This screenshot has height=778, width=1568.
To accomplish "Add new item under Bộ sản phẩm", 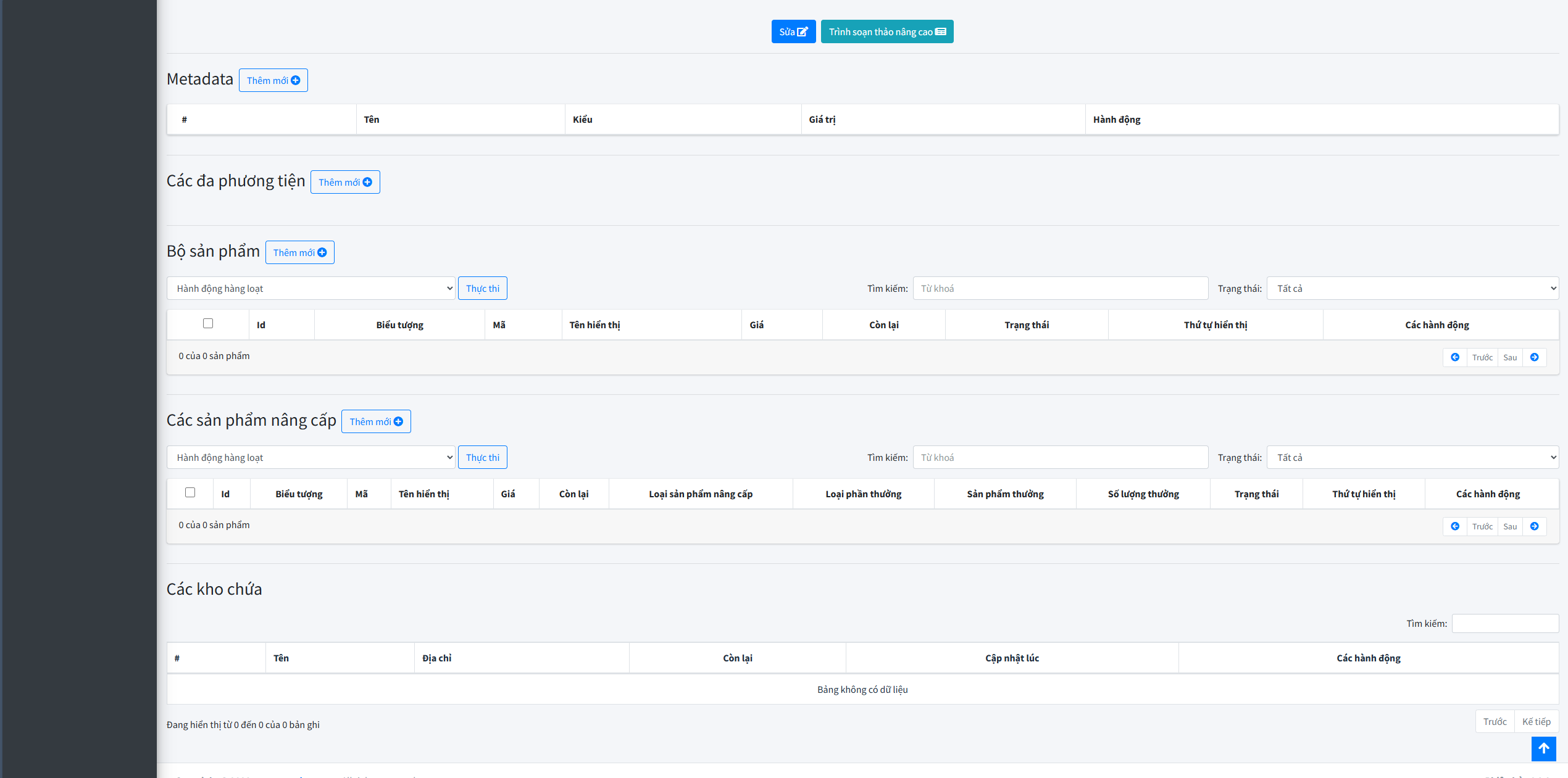I will [x=299, y=252].
